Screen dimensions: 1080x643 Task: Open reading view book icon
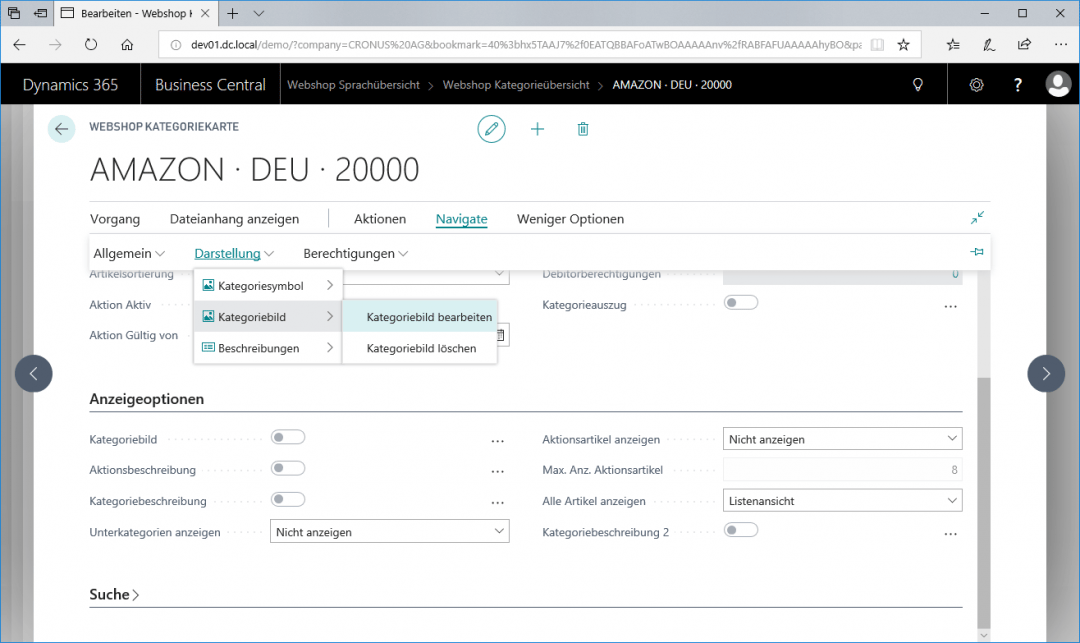(x=877, y=45)
